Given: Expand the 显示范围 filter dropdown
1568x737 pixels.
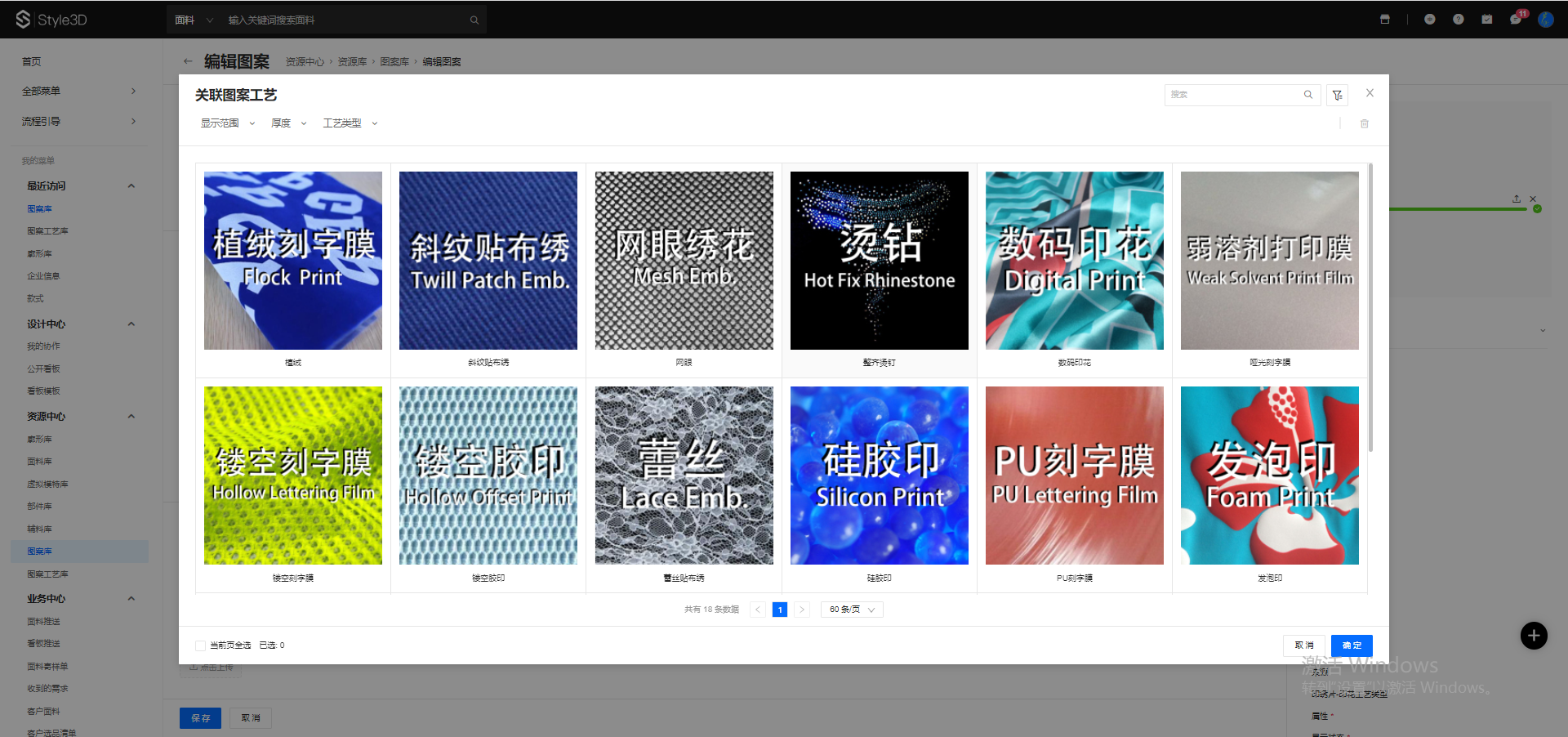Looking at the screenshot, I should click(228, 123).
